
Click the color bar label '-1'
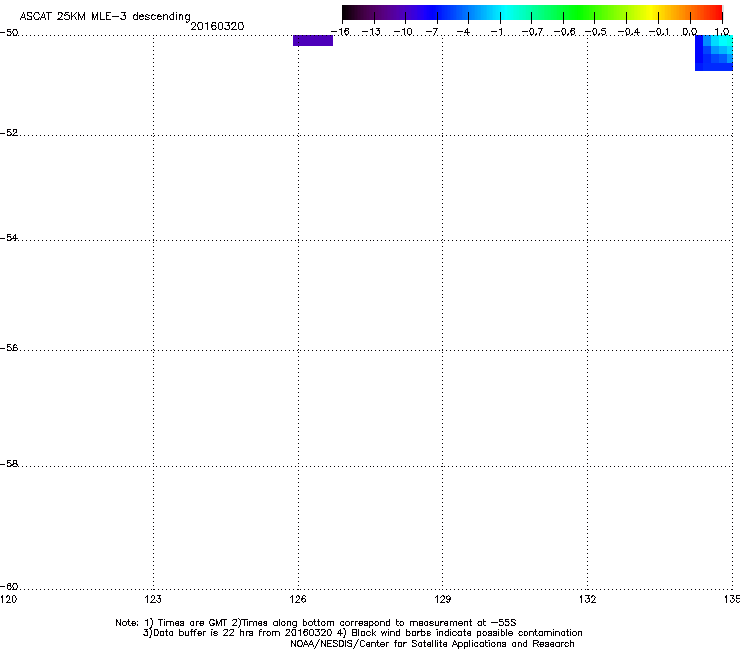497,32
